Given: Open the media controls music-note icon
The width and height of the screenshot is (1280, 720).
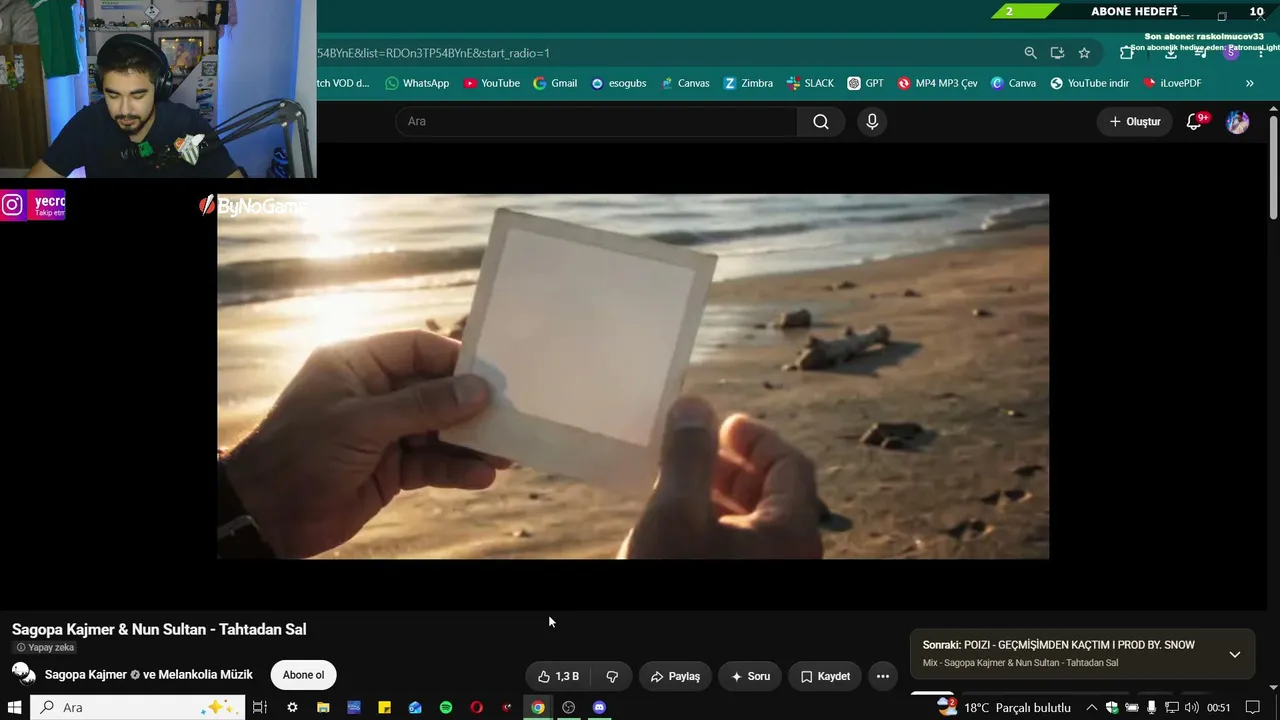Looking at the screenshot, I should pyautogui.click(x=1201, y=53).
